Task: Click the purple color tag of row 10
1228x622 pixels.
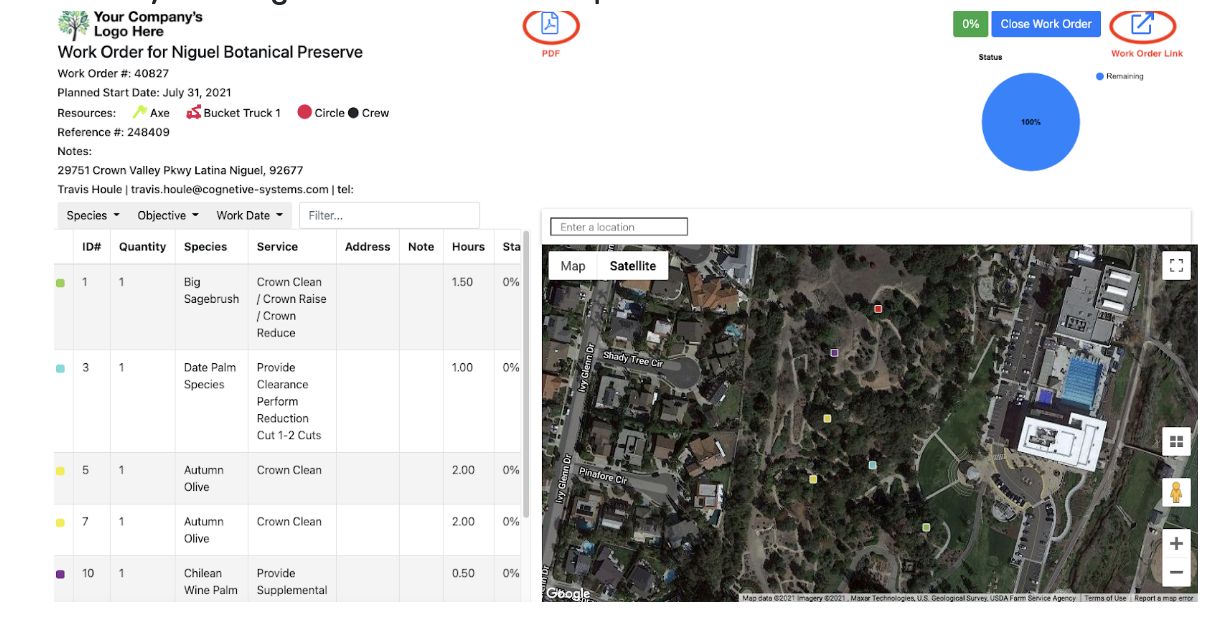Action: 60,574
